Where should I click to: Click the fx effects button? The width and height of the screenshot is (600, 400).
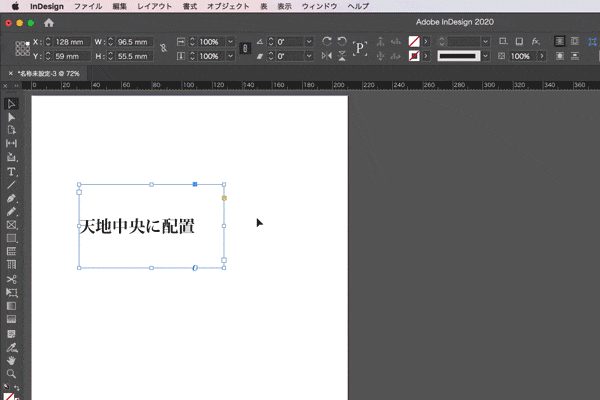[535, 42]
